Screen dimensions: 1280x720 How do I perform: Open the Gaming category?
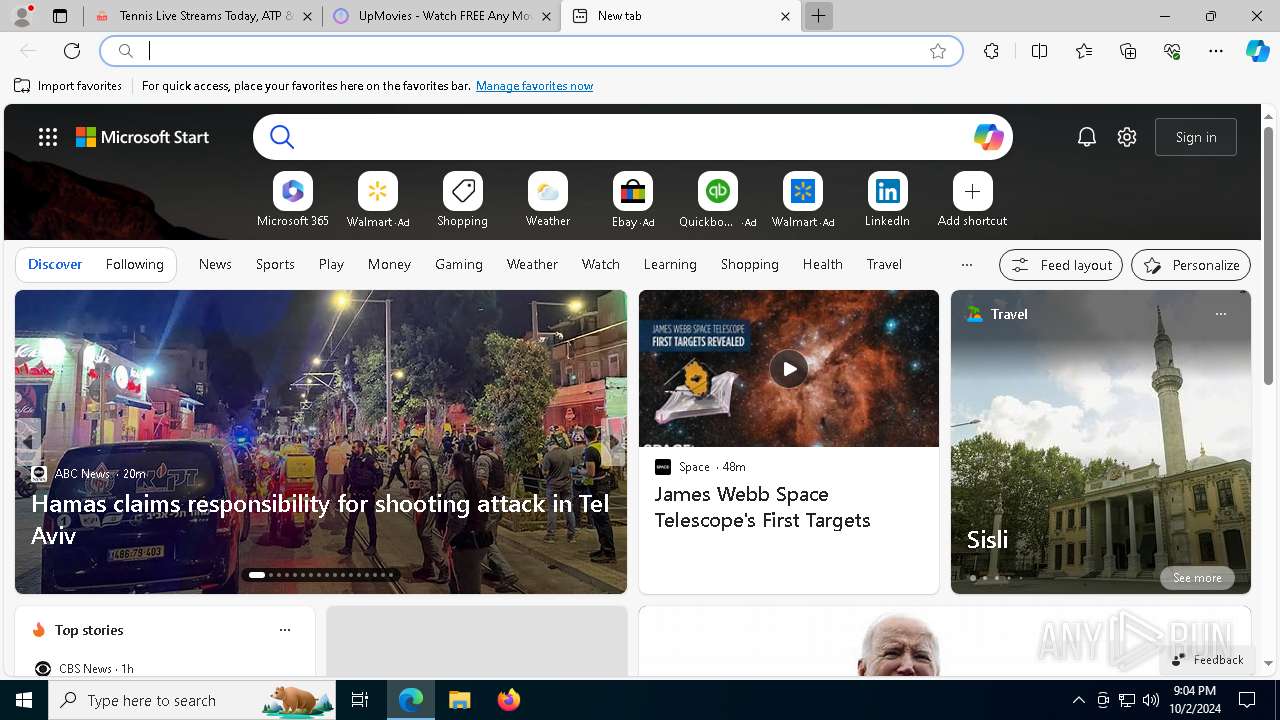point(459,264)
